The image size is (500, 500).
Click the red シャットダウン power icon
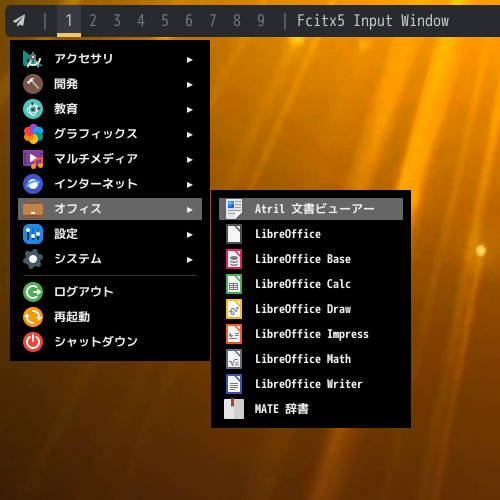(x=33, y=342)
